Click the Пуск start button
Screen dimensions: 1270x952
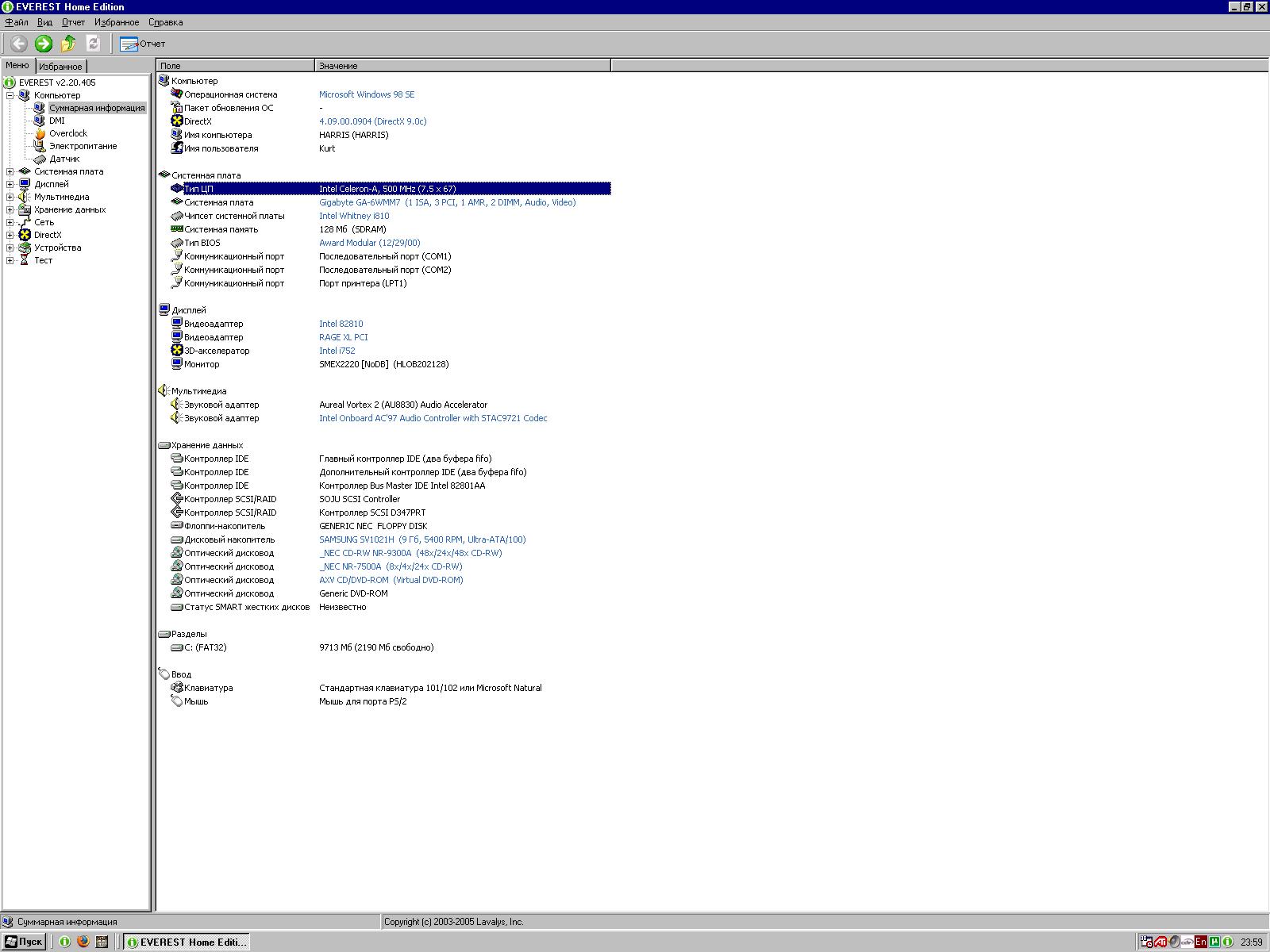(x=24, y=942)
